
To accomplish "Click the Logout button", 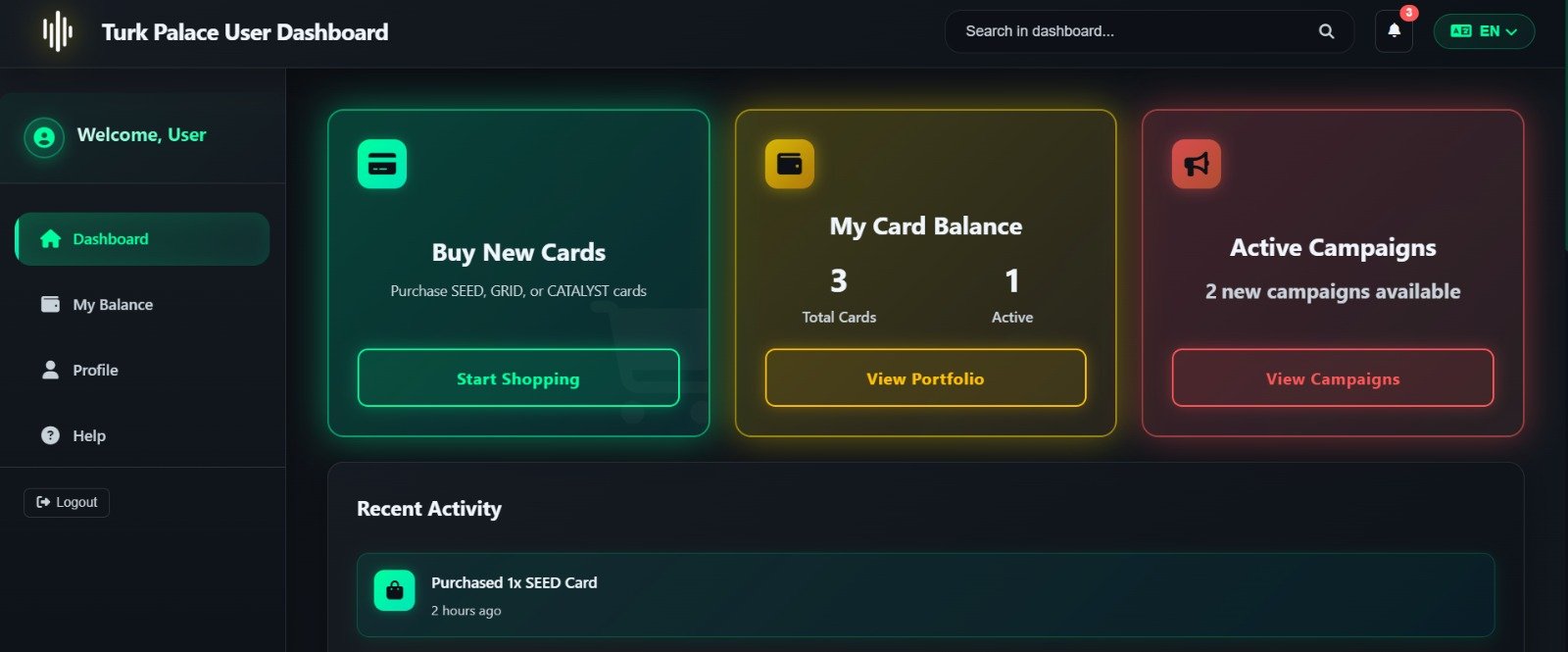I will tap(67, 502).
